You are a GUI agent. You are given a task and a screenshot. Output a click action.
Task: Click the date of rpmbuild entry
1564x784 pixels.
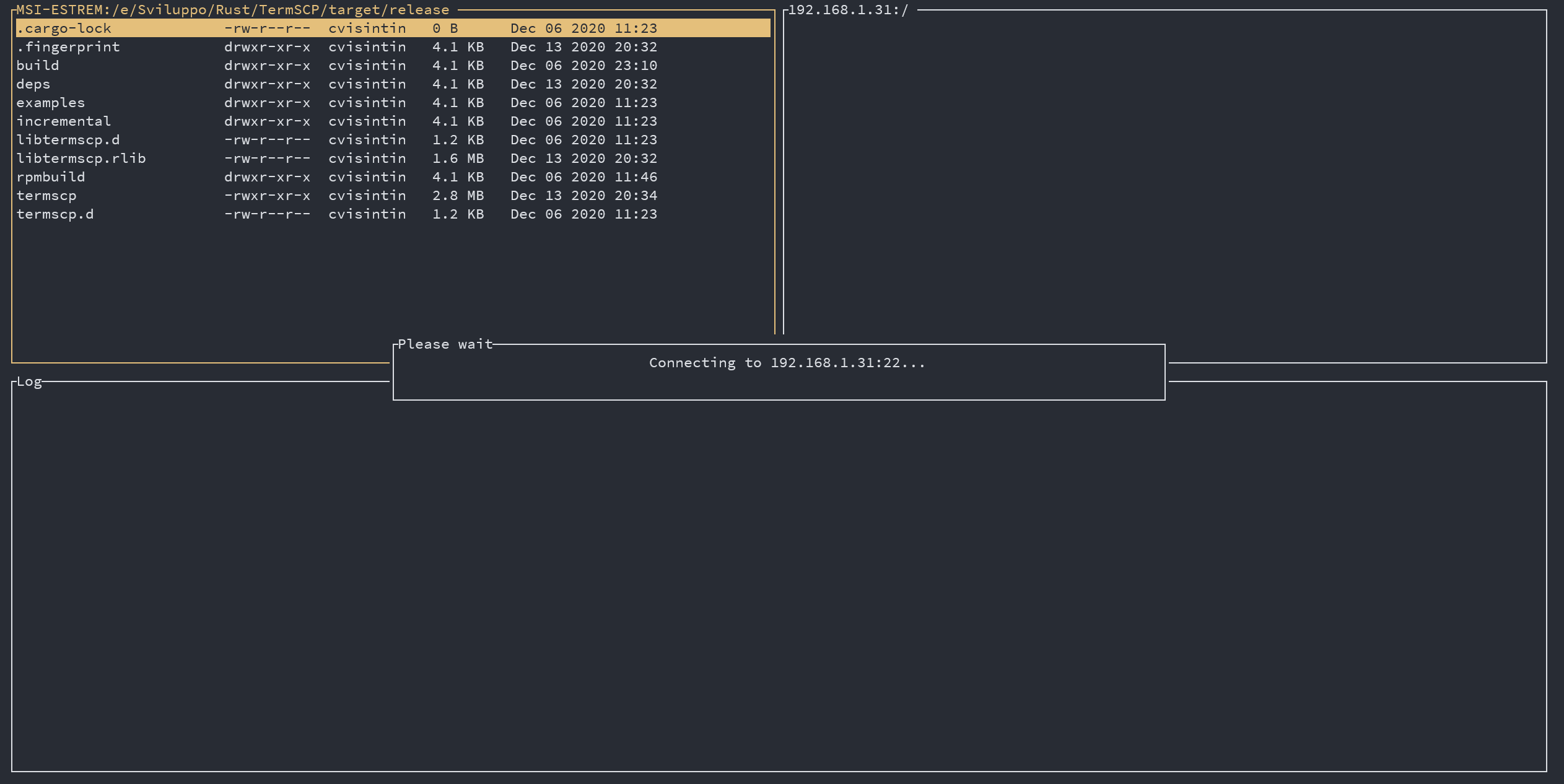(x=583, y=177)
